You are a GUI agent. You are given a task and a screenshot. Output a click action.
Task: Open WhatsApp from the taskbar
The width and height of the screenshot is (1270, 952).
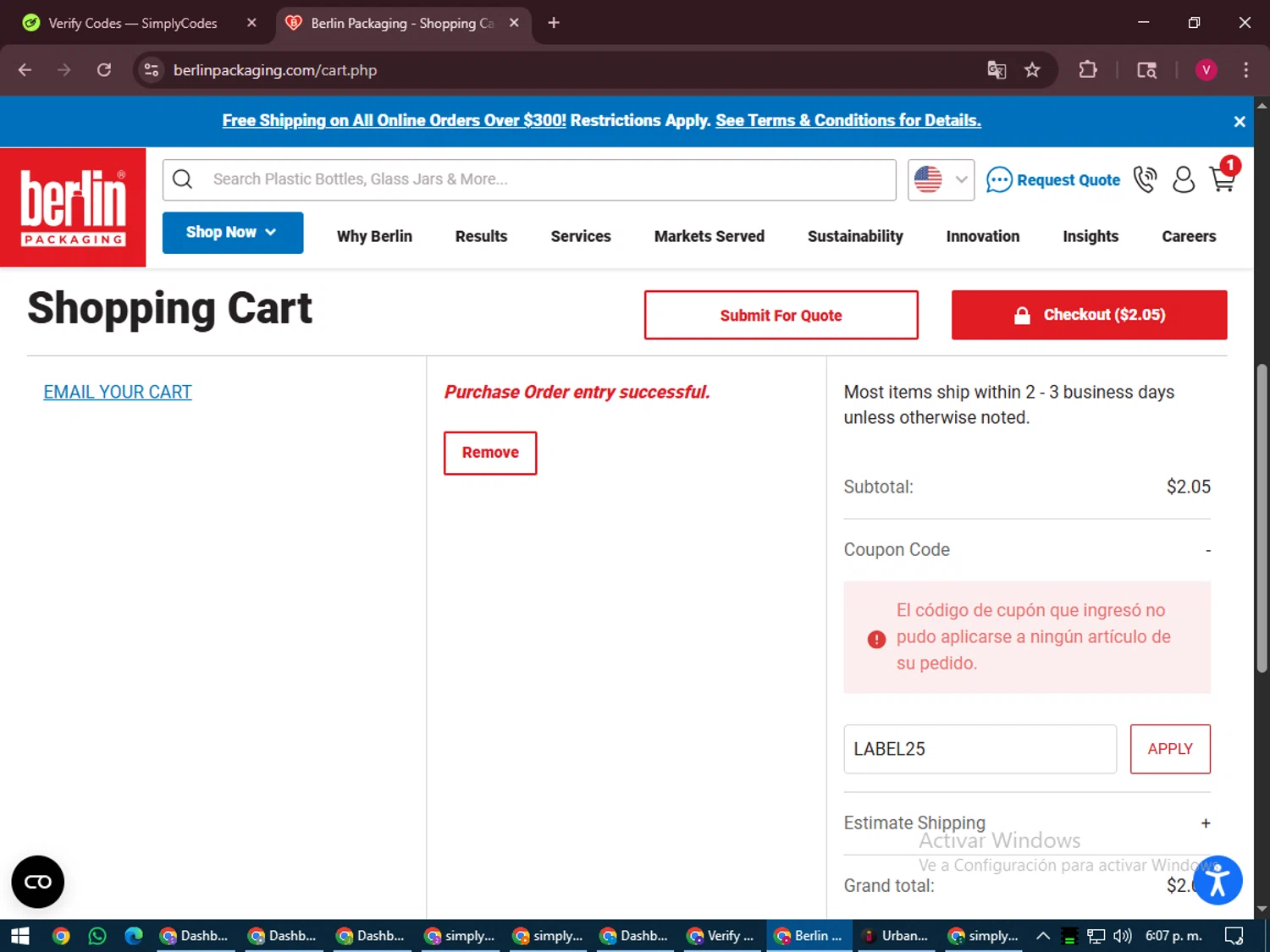[x=97, y=936]
